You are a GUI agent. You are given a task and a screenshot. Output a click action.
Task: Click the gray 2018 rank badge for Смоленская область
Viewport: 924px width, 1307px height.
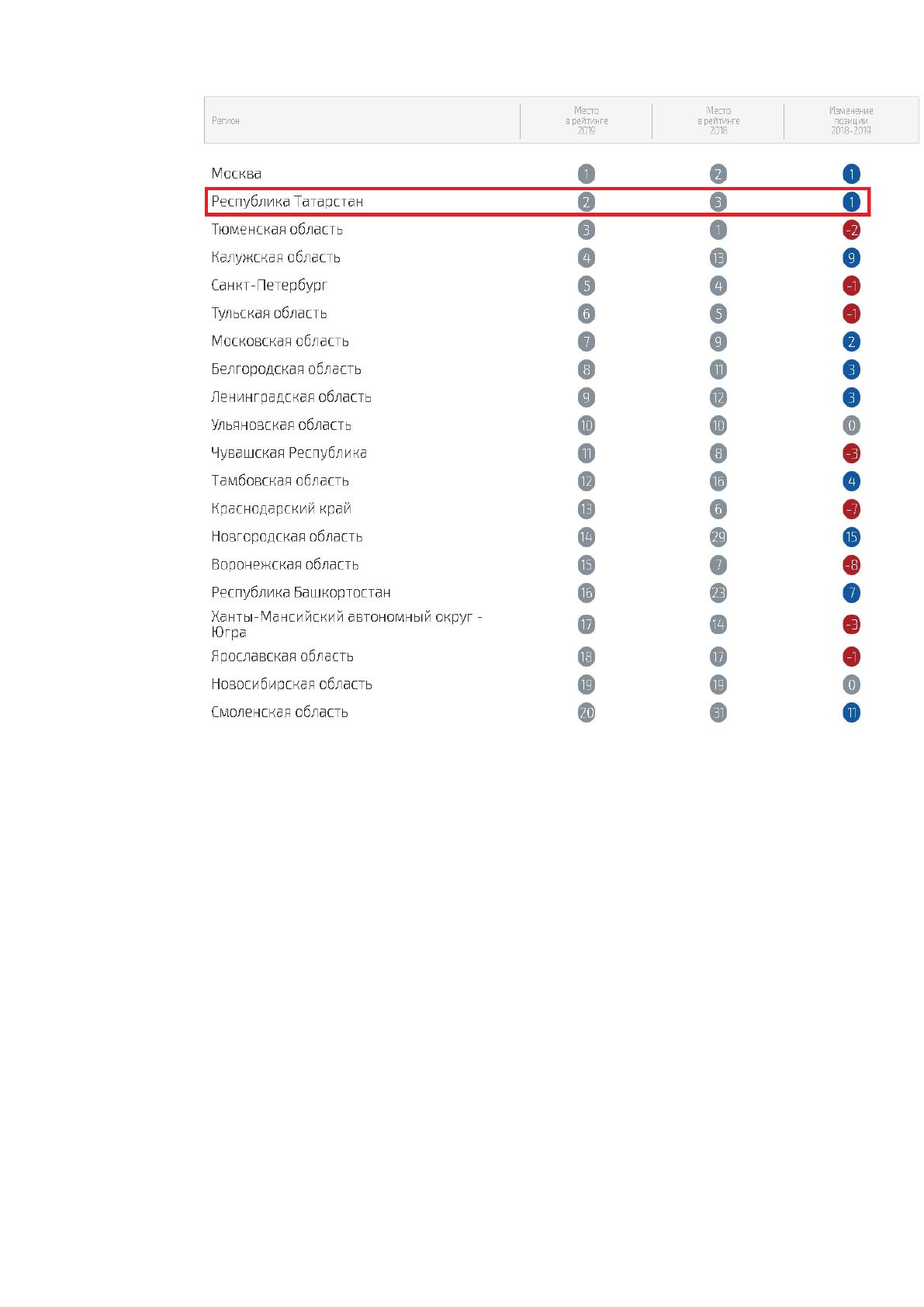718,712
